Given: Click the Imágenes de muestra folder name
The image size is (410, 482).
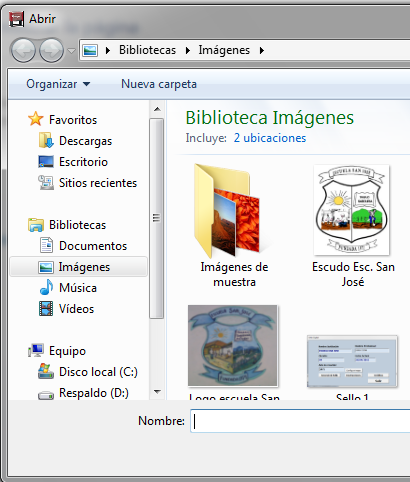Looking at the screenshot, I should [x=234, y=275].
